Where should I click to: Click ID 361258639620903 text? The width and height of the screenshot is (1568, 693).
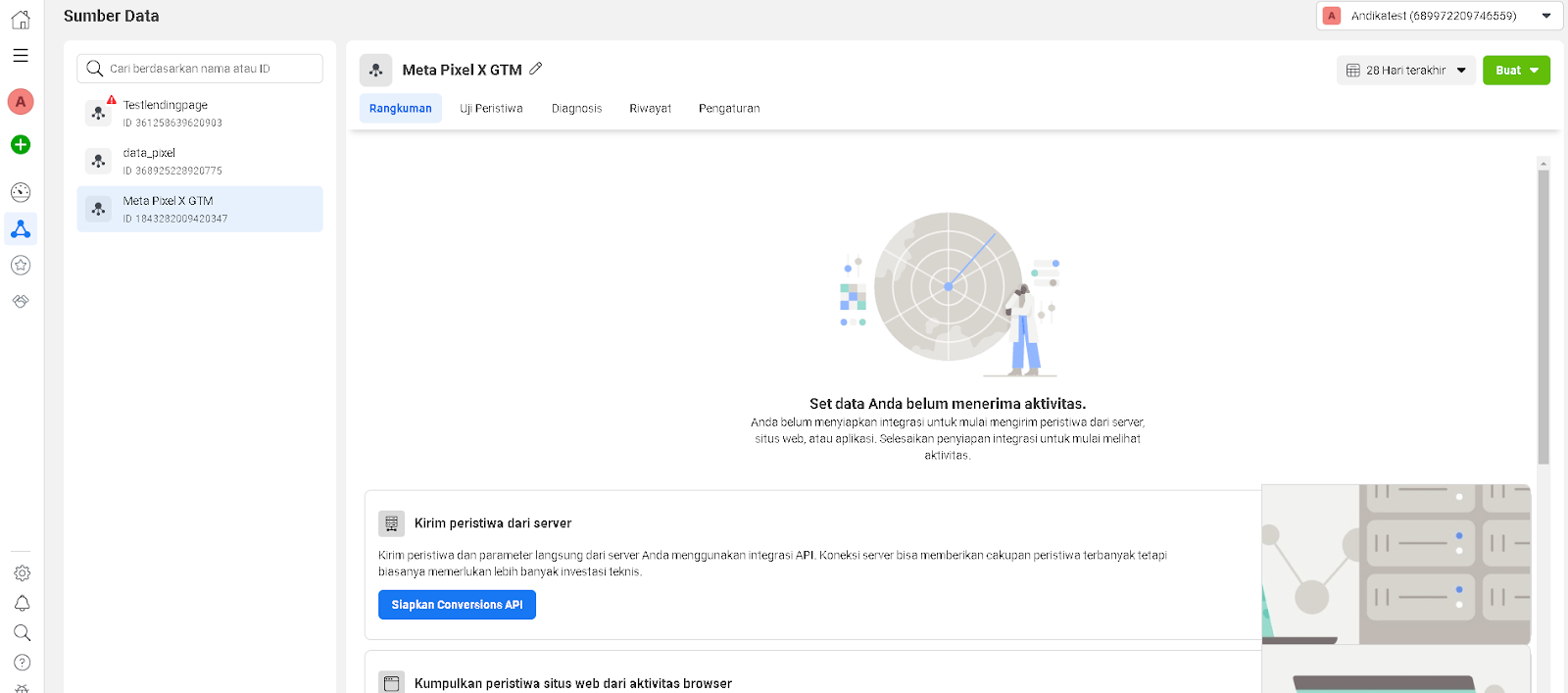(172, 123)
